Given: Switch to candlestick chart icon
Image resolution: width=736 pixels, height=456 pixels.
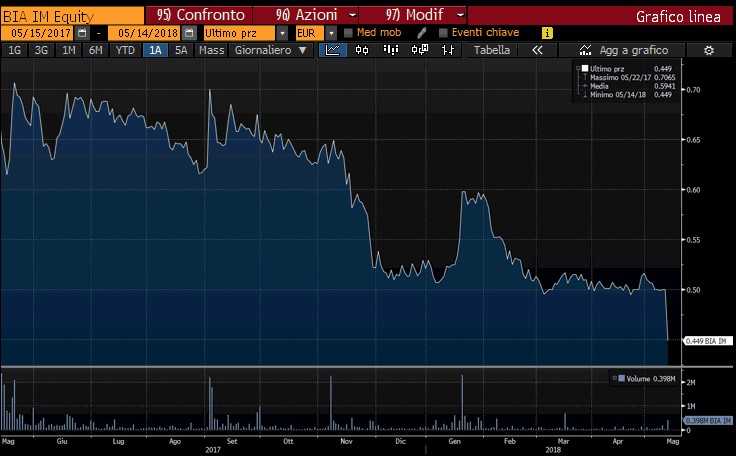Looking at the screenshot, I should tap(362, 50).
